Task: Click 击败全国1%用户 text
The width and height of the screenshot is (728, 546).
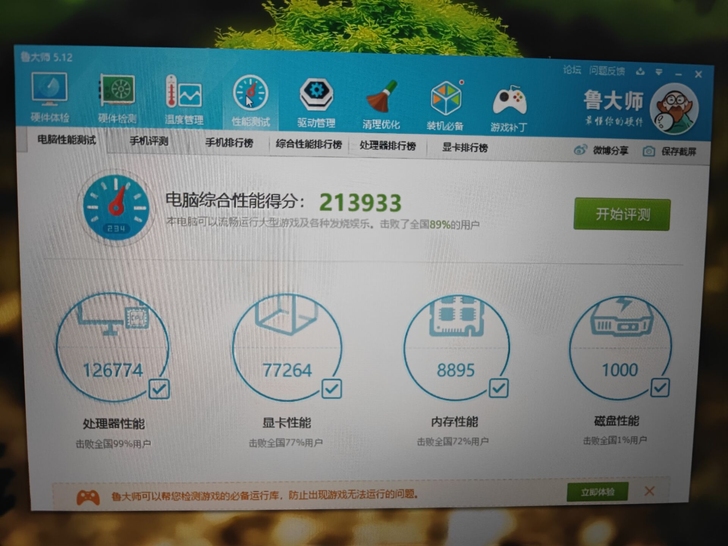Action: tap(615, 440)
